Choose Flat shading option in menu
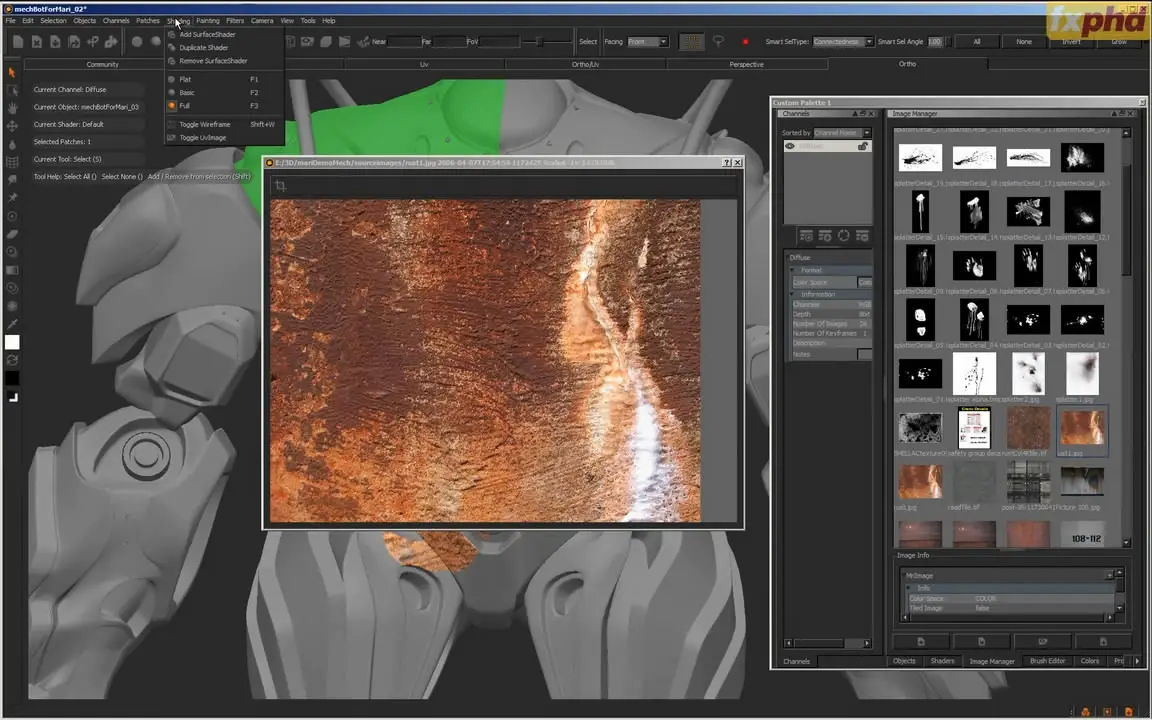Image resolution: width=1152 pixels, height=720 pixels. pos(185,79)
